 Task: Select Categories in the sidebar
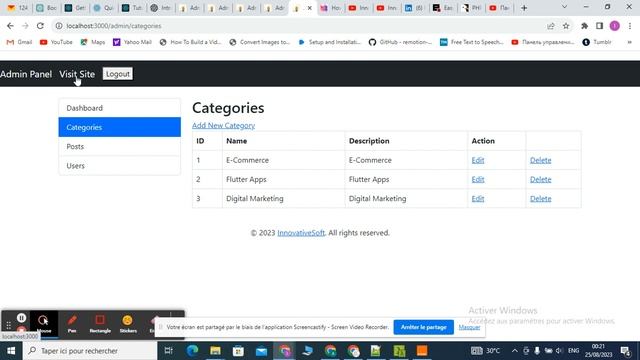pos(120,127)
